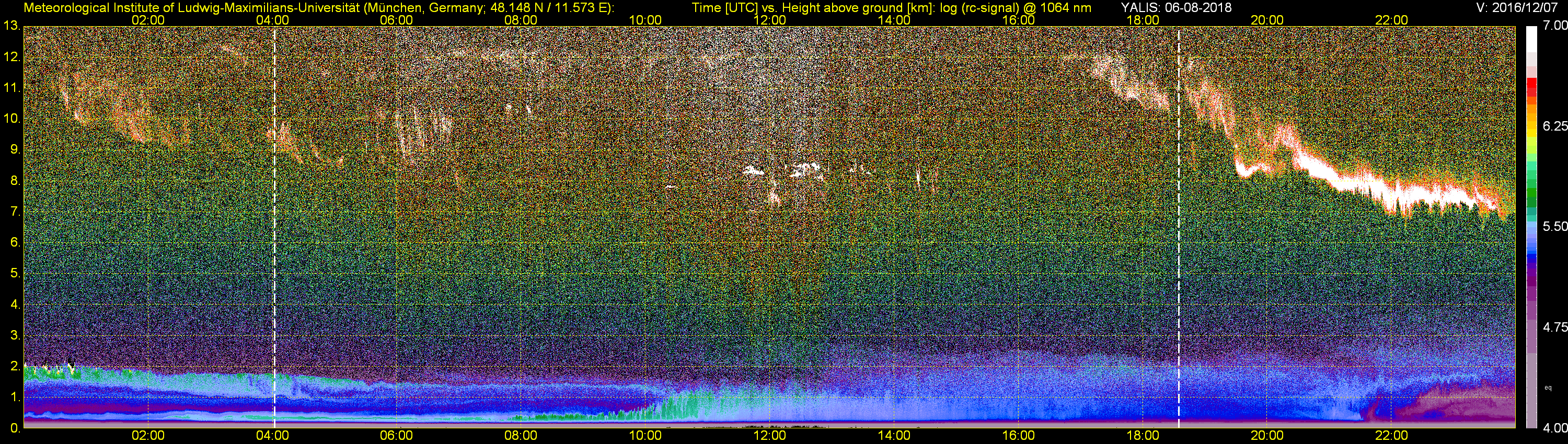Click the 8 km height axis label
Screen dimensions: 1568x444
15,181
